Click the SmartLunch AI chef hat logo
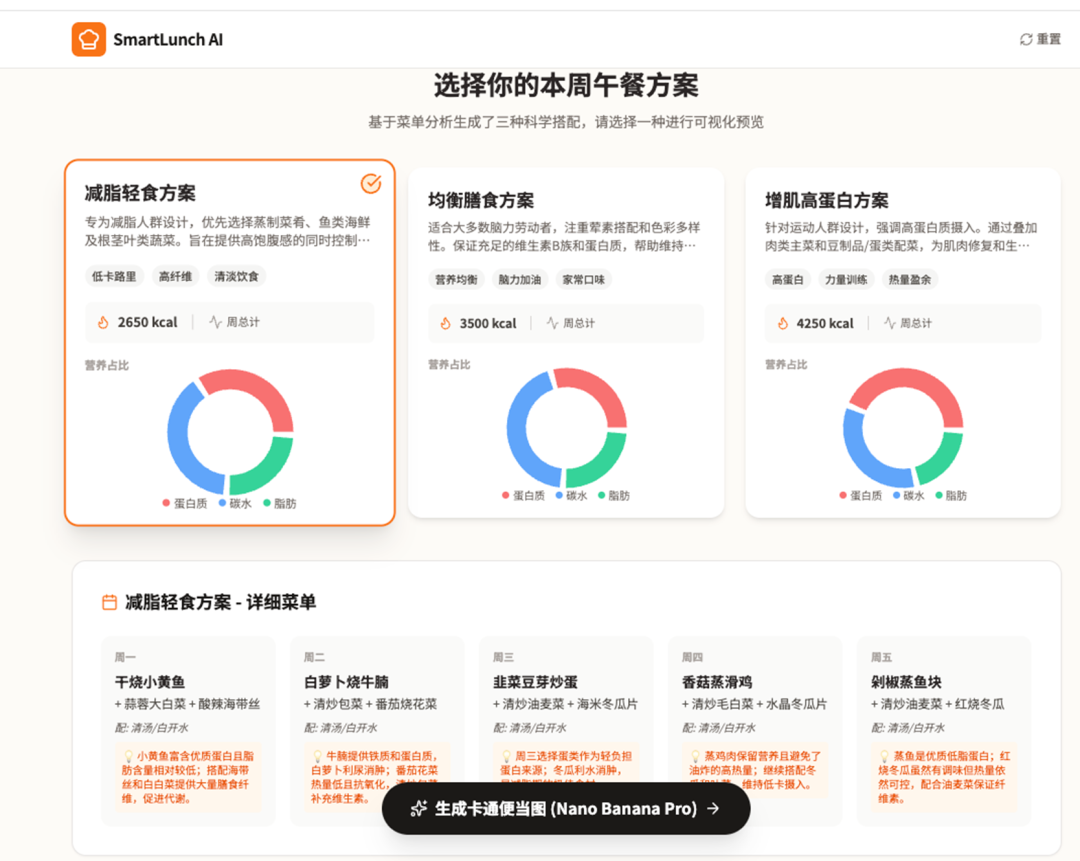Screen dimensions: 1080x861 point(89,40)
